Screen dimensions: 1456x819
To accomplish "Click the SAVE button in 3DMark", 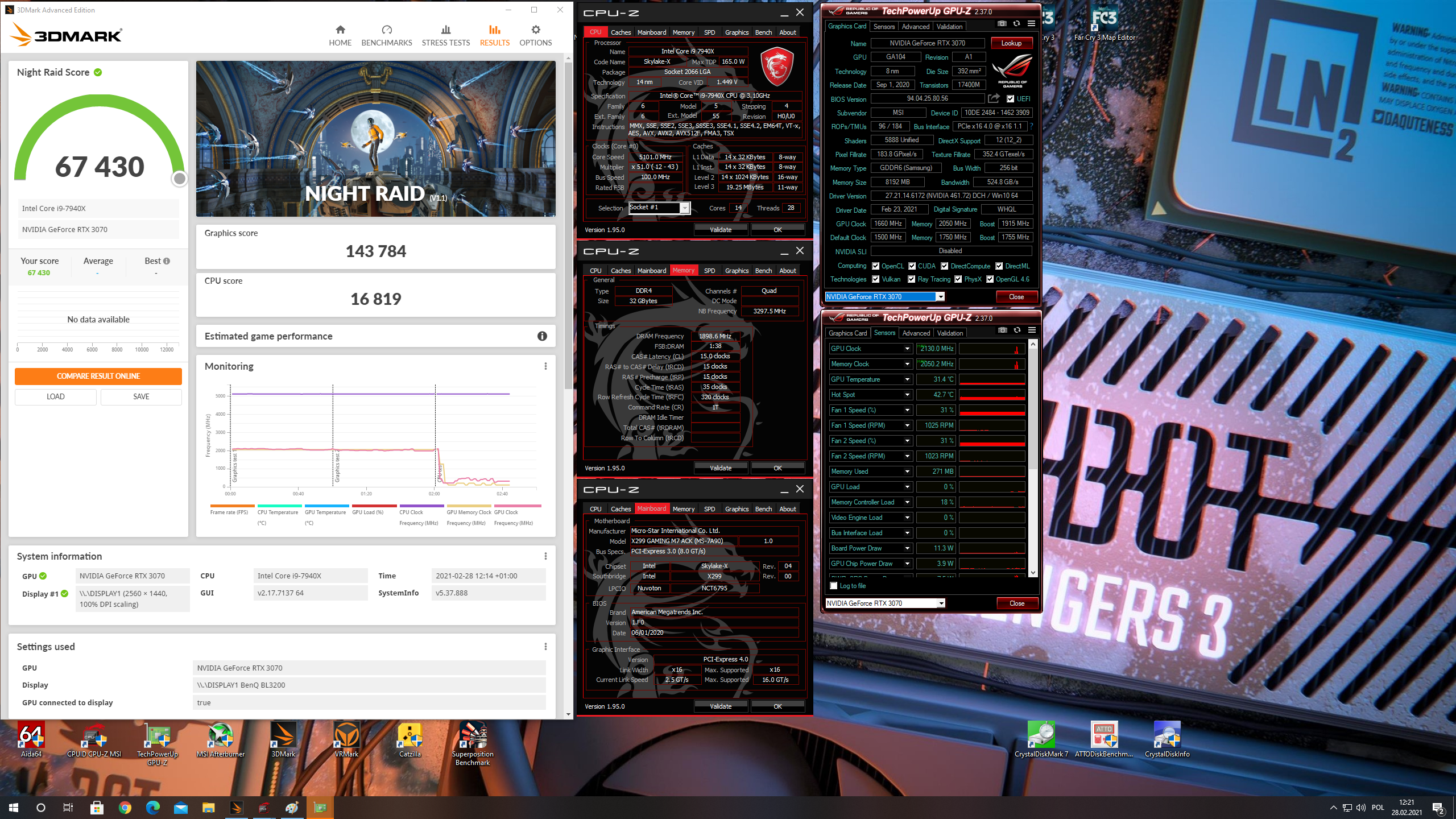I will [141, 396].
